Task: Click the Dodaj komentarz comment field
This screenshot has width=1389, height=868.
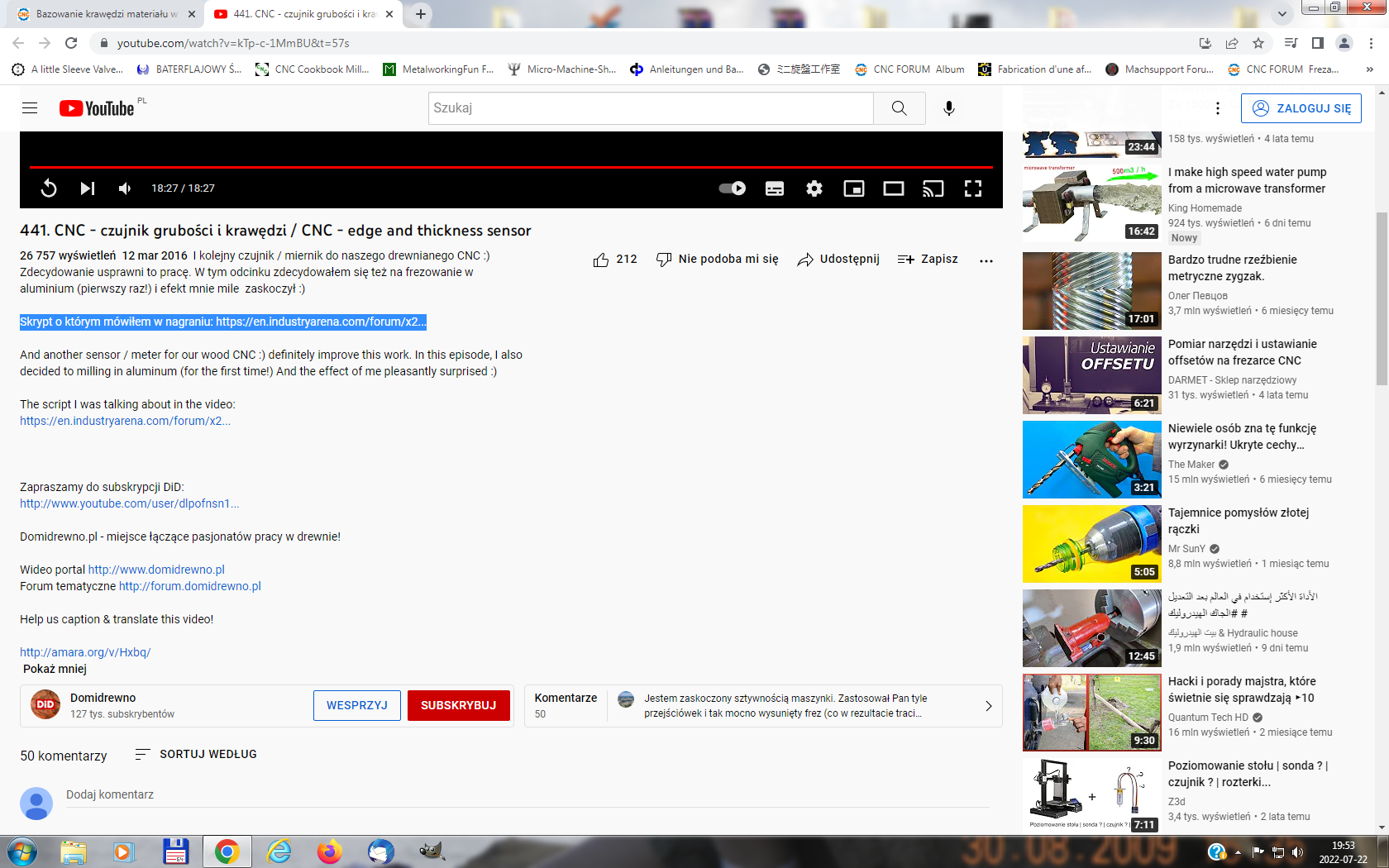Action: tap(527, 795)
